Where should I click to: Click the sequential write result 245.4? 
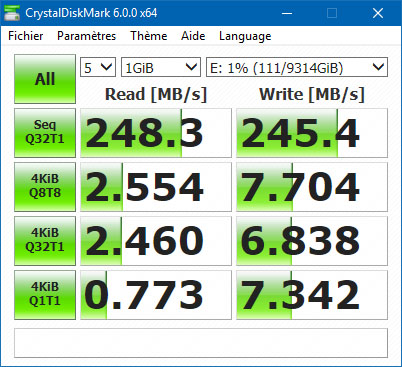click(312, 133)
